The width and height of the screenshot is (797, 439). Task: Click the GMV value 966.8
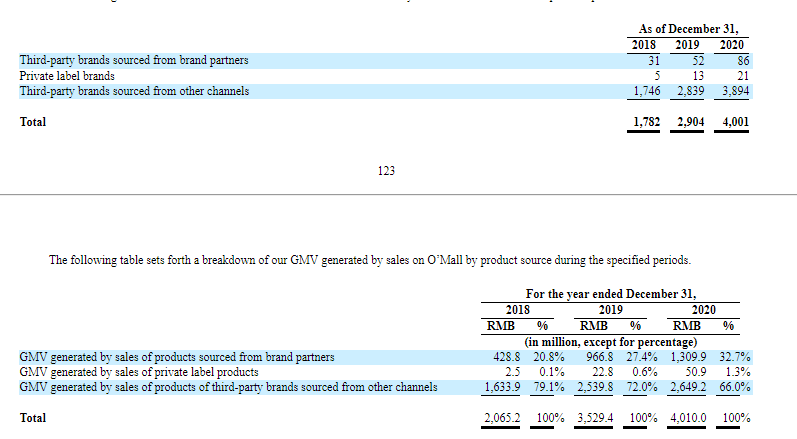point(600,357)
